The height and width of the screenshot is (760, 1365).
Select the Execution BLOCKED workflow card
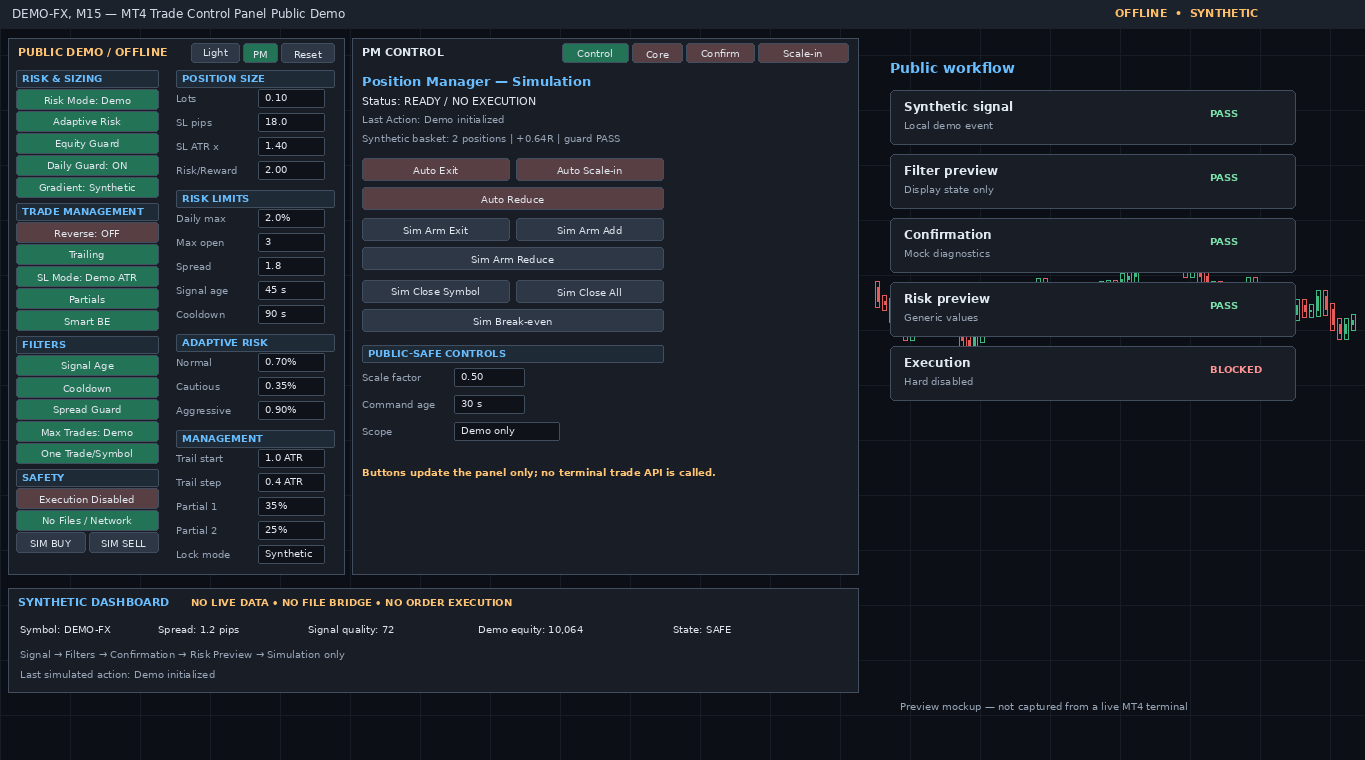click(1093, 374)
